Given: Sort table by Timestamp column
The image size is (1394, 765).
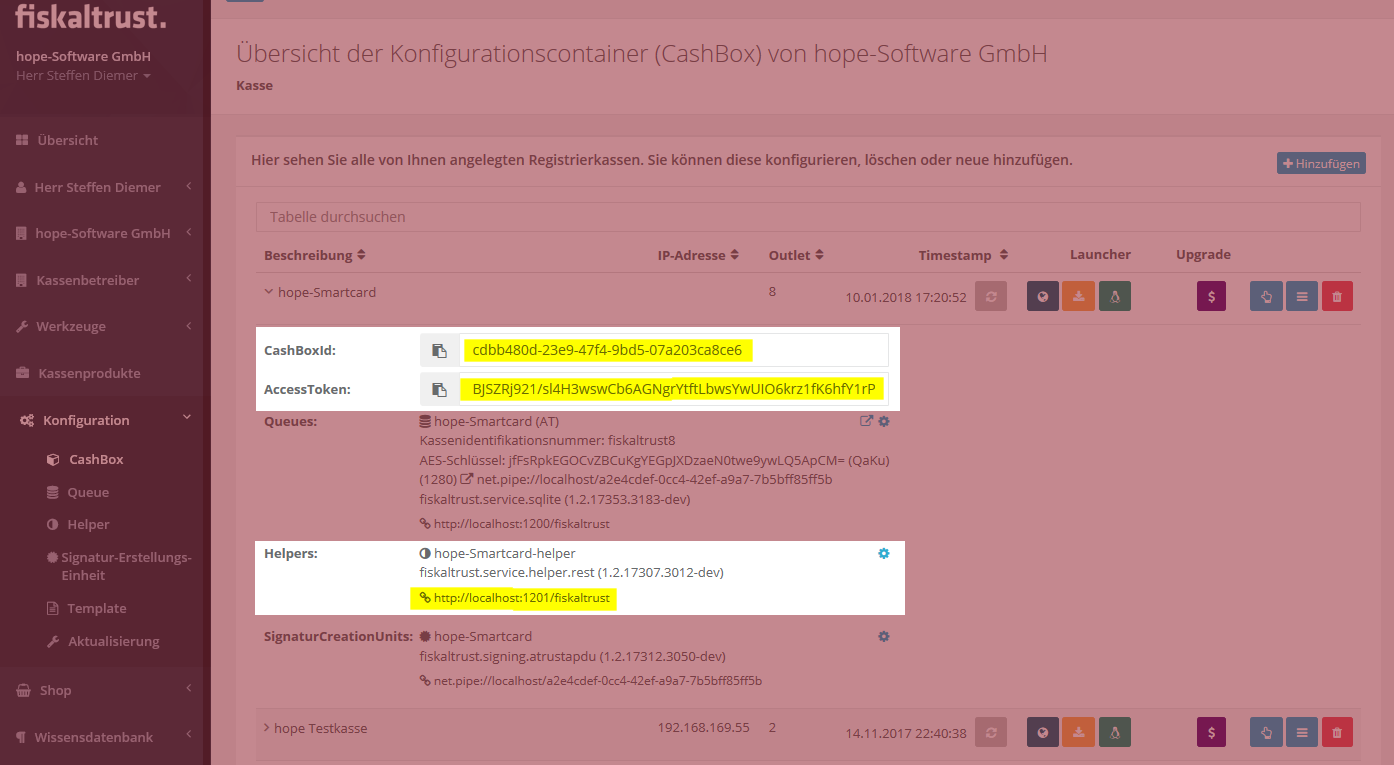Looking at the screenshot, I should pos(964,255).
